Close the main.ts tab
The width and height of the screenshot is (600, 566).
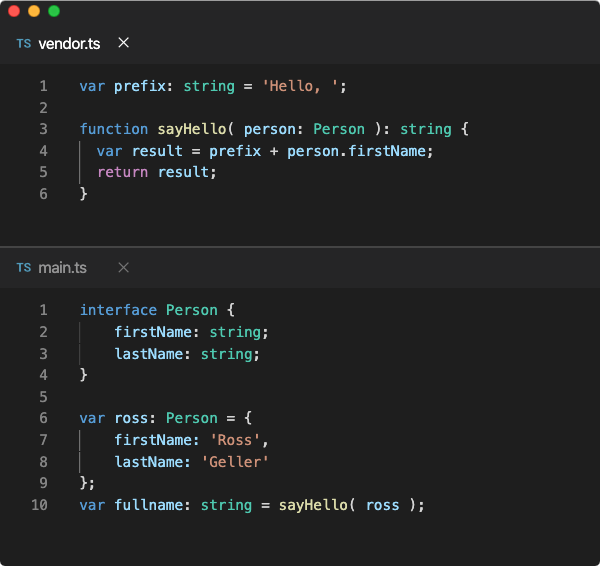(123, 268)
